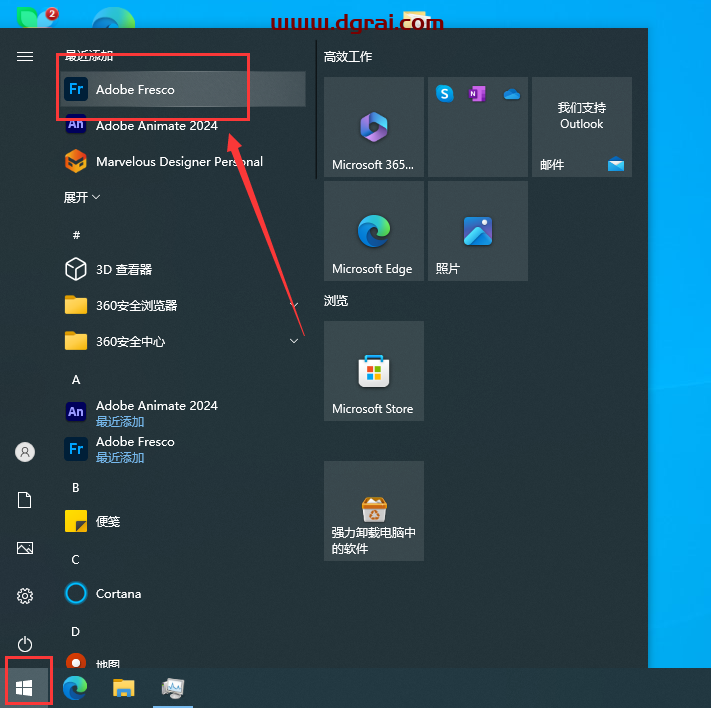Click the # section header
Image resolution: width=711 pixels, height=708 pixels.
[x=76, y=235]
